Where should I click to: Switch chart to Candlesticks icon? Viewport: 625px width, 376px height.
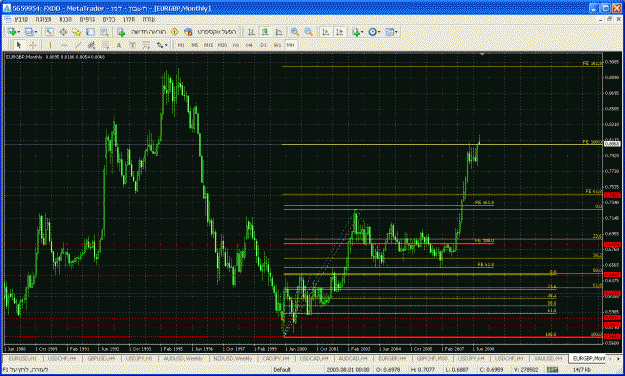coord(265,32)
